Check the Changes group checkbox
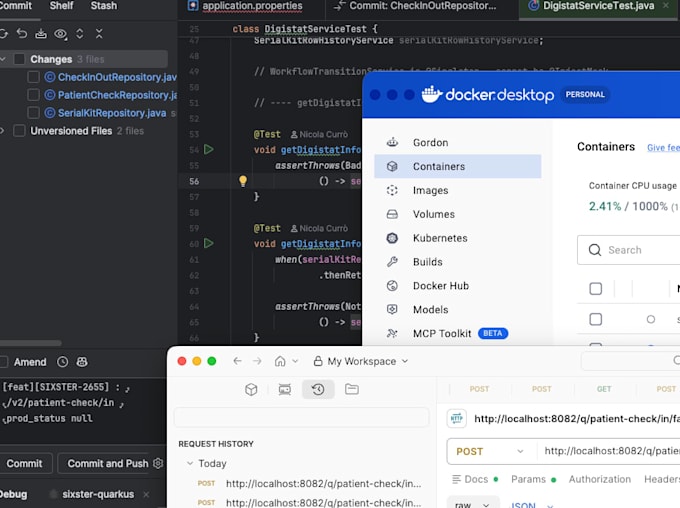The width and height of the screenshot is (680, 508). coord(20,59)
